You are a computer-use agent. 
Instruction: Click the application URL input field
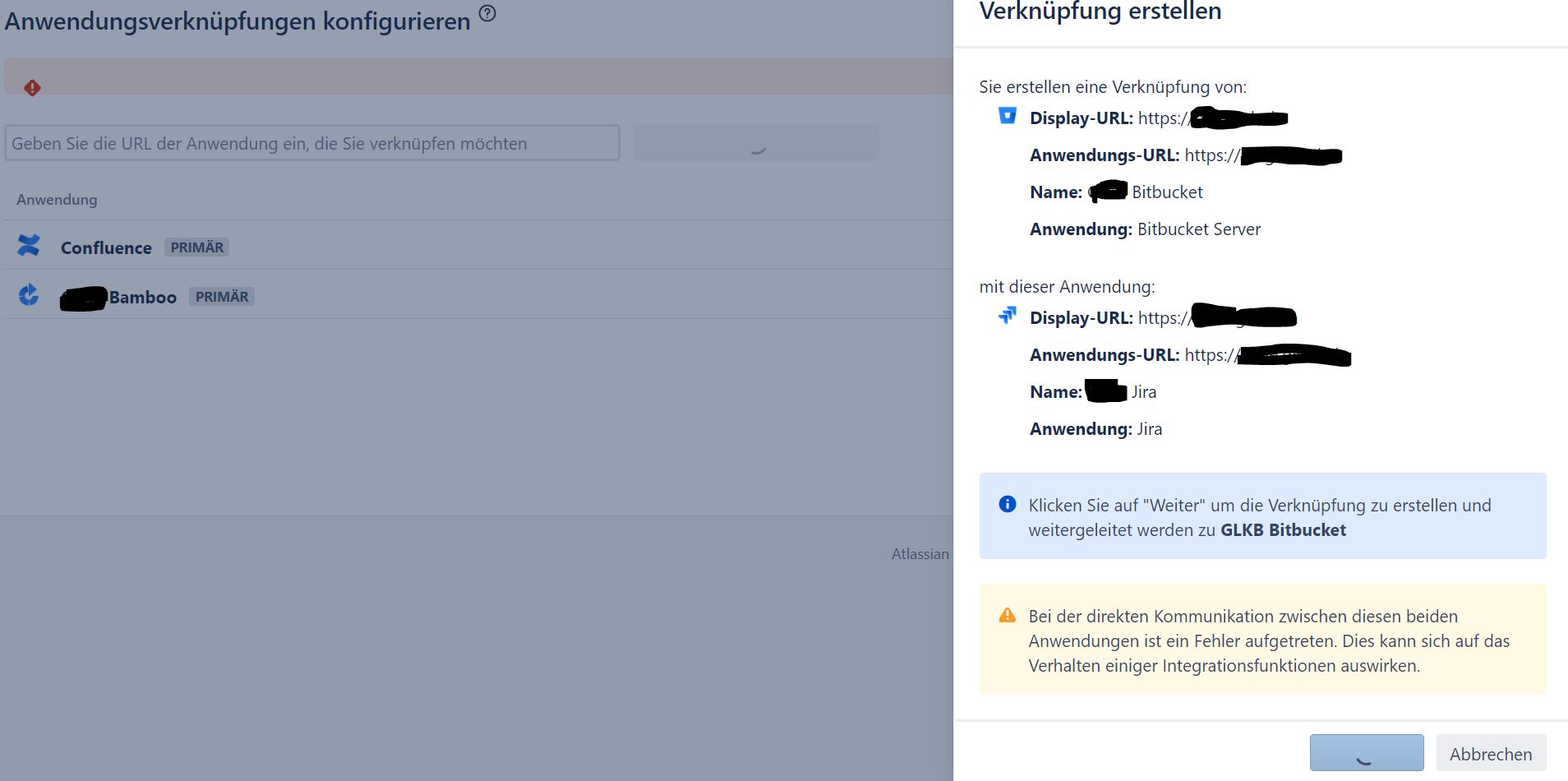pos(312,143)
